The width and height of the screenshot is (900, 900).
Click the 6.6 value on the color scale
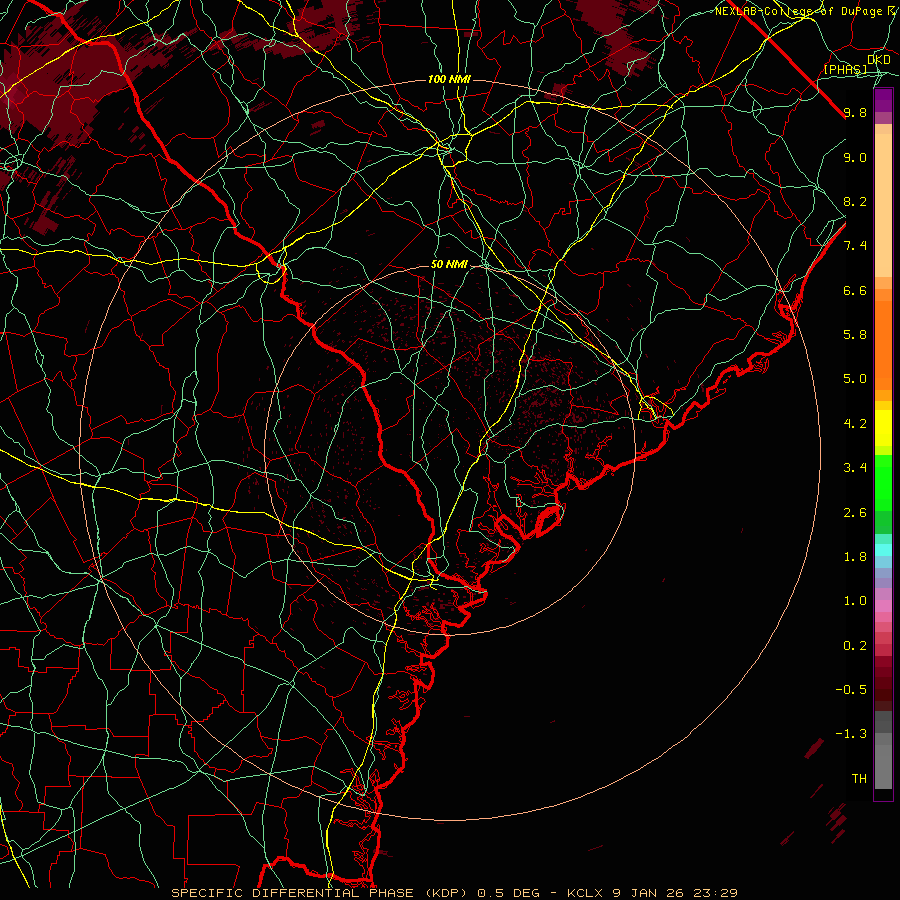[855, 290]
